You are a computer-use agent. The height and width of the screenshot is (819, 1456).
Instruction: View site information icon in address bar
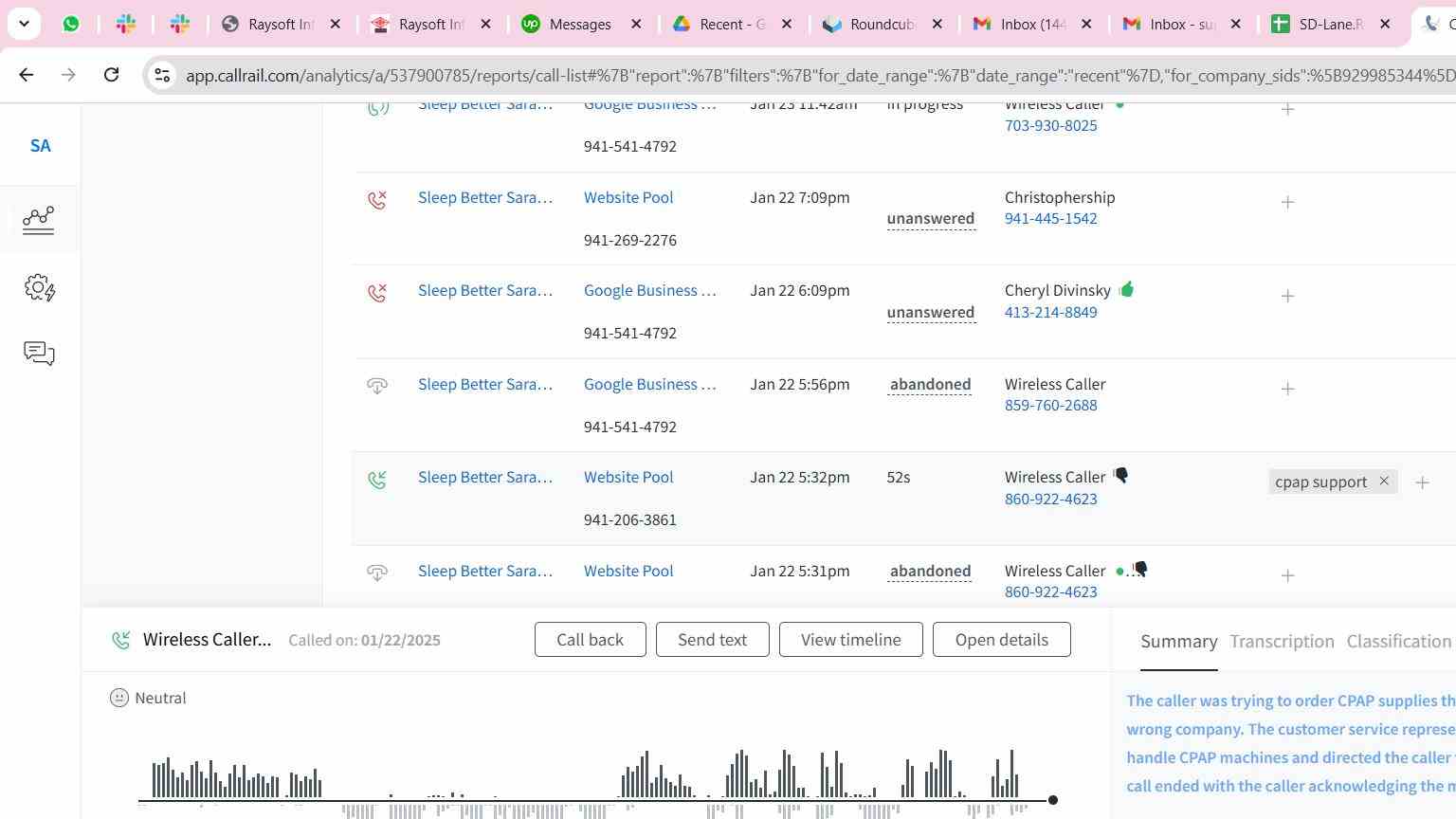pos(162,76)
